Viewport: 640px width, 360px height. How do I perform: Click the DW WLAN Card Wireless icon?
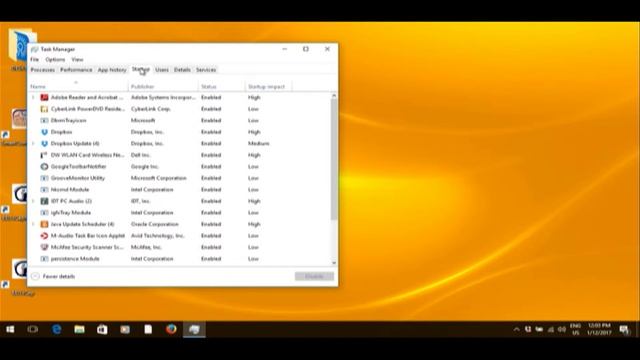click(x=44, y=155)
